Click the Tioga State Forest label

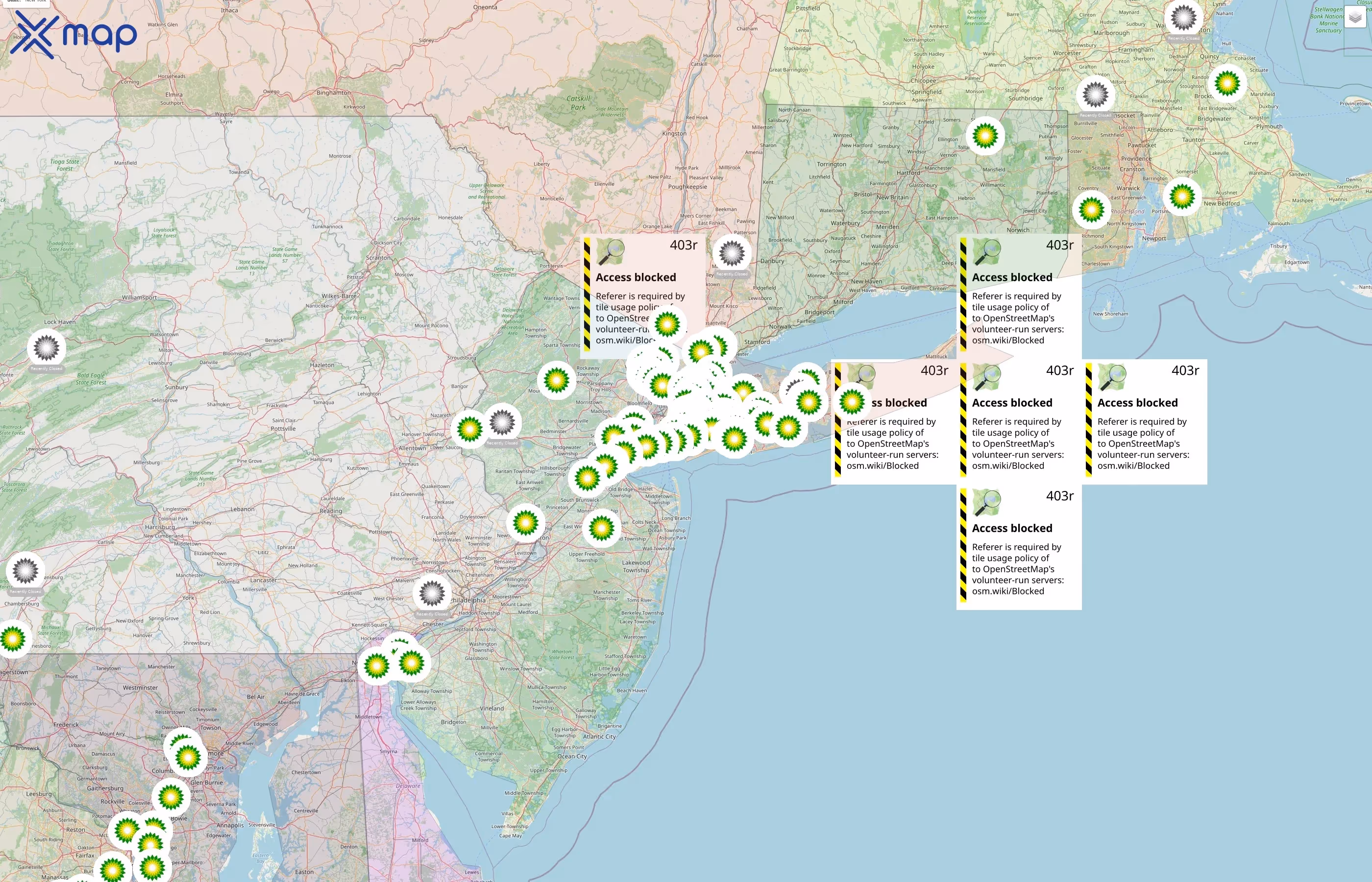pos(65,165)
